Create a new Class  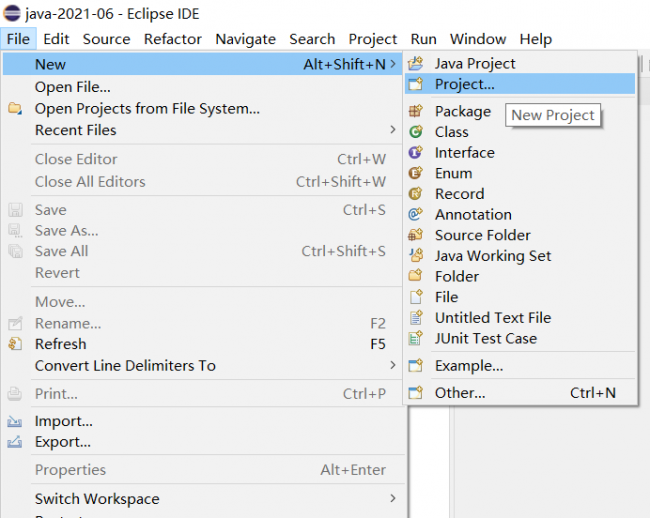click(x=520, y=132)
